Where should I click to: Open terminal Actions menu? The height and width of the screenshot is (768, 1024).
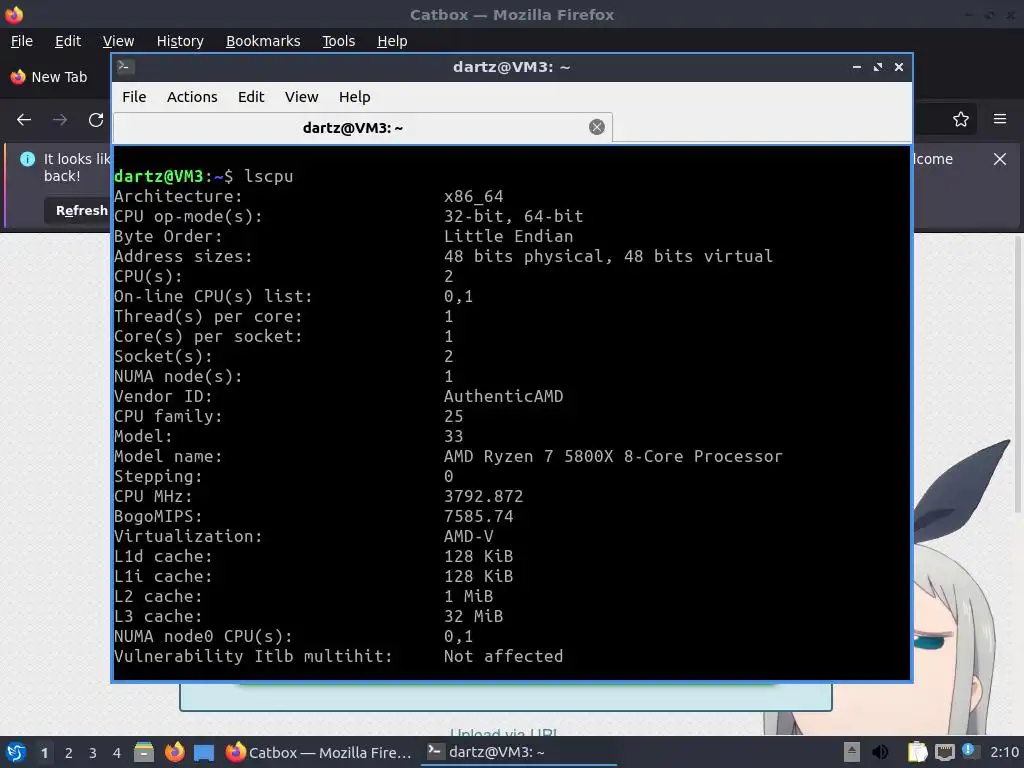[192, 97]
